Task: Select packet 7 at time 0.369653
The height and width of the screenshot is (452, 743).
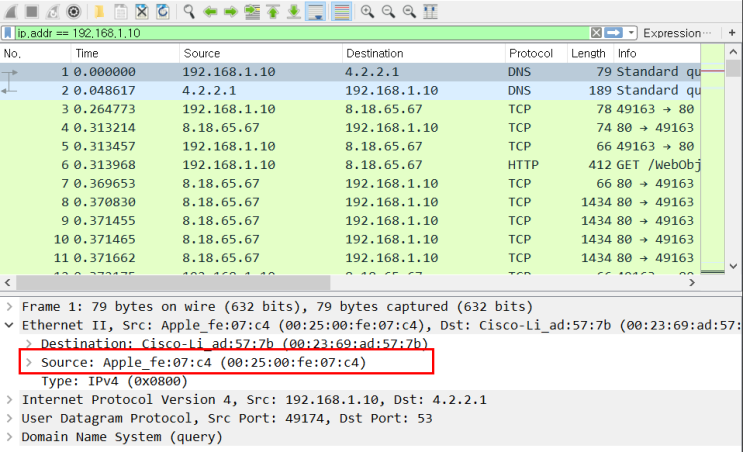Action: point(350,183)
